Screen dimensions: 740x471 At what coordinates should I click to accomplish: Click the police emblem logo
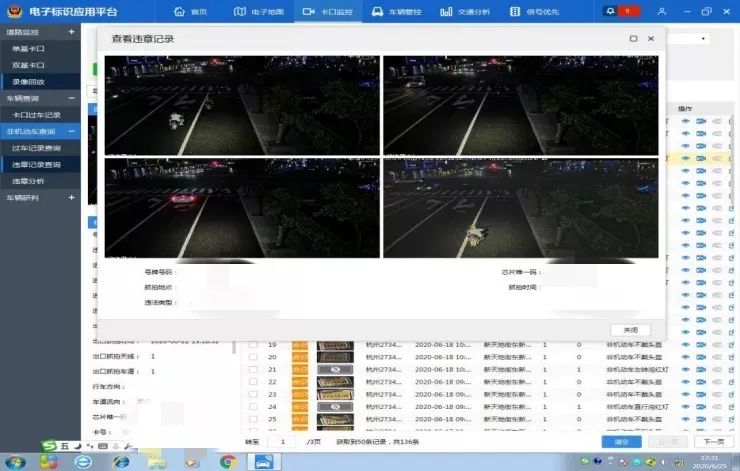click(15, 11)
